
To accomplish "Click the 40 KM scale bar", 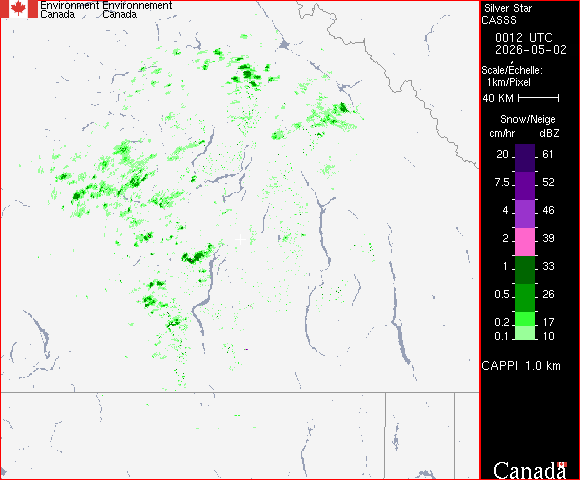I will tap(539, 98).
